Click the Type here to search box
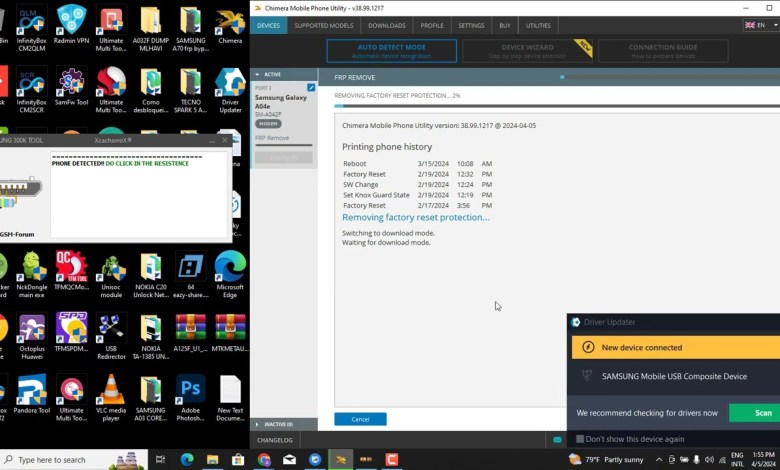Image resolution: width=780 pixels, height=470 pixels. pyautogui.click(x=75, y=460)
